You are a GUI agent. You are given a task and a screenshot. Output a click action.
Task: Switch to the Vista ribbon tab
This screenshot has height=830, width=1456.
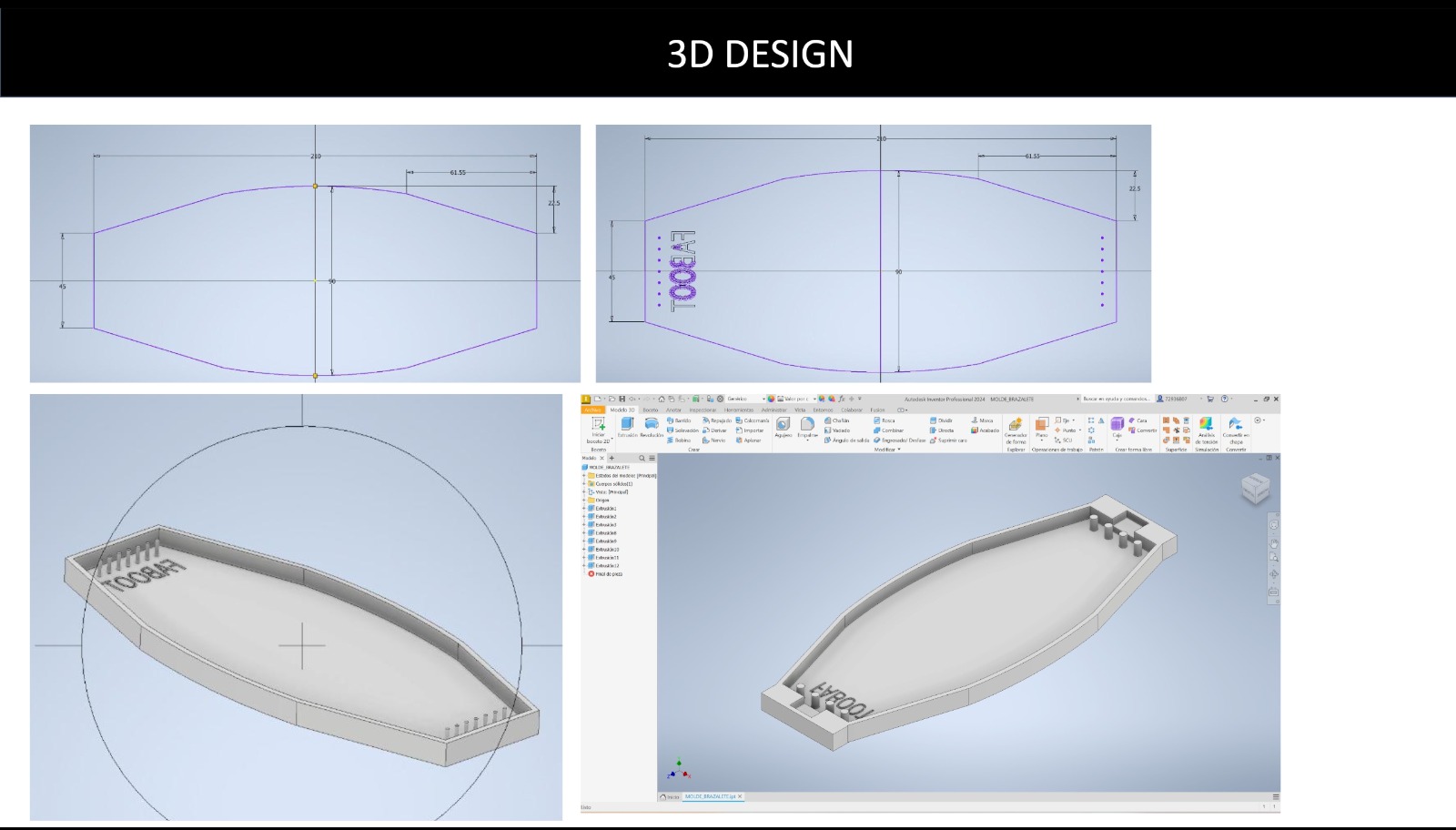(x=800, y=410)
